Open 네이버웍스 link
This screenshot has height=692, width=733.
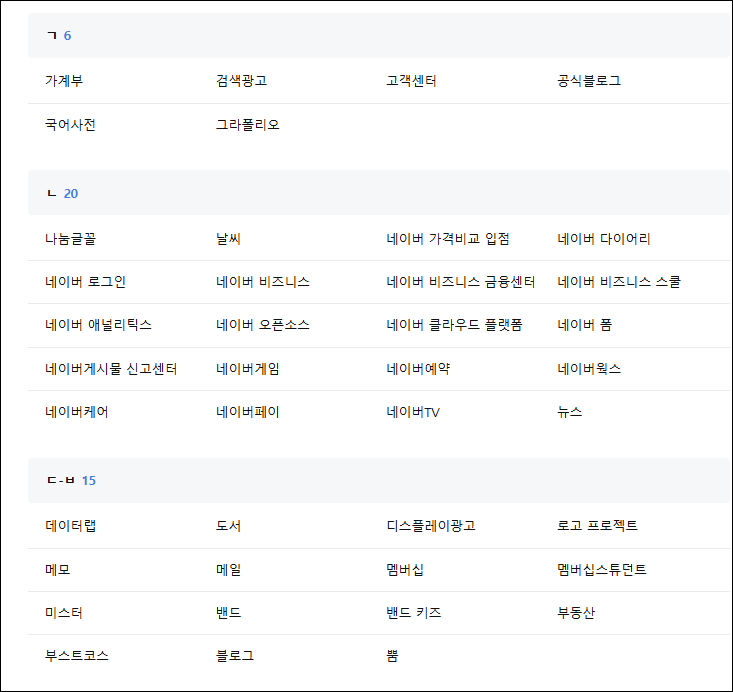pyautogui.click(x=589, y=369)
